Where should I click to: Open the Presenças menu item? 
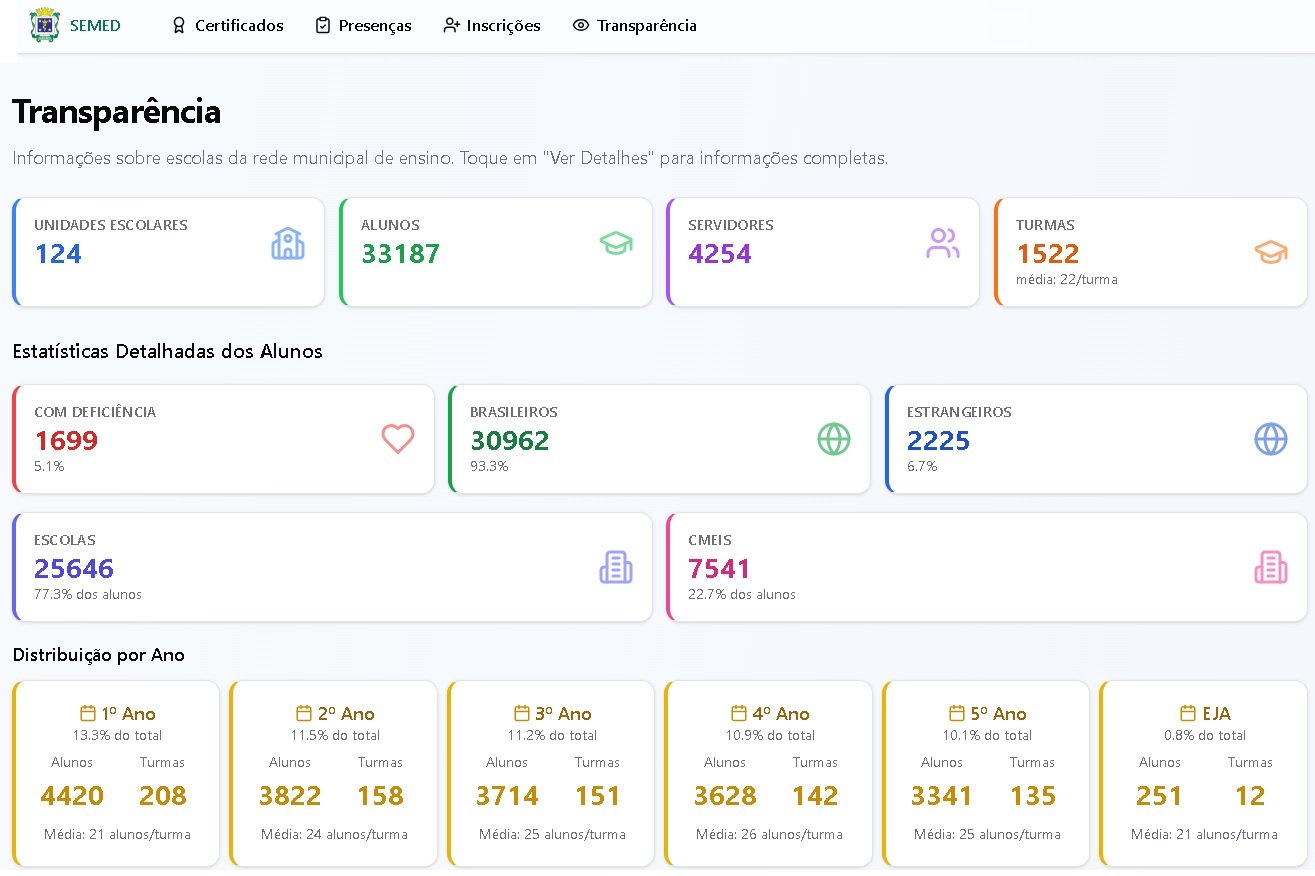[x=363, y=26]
